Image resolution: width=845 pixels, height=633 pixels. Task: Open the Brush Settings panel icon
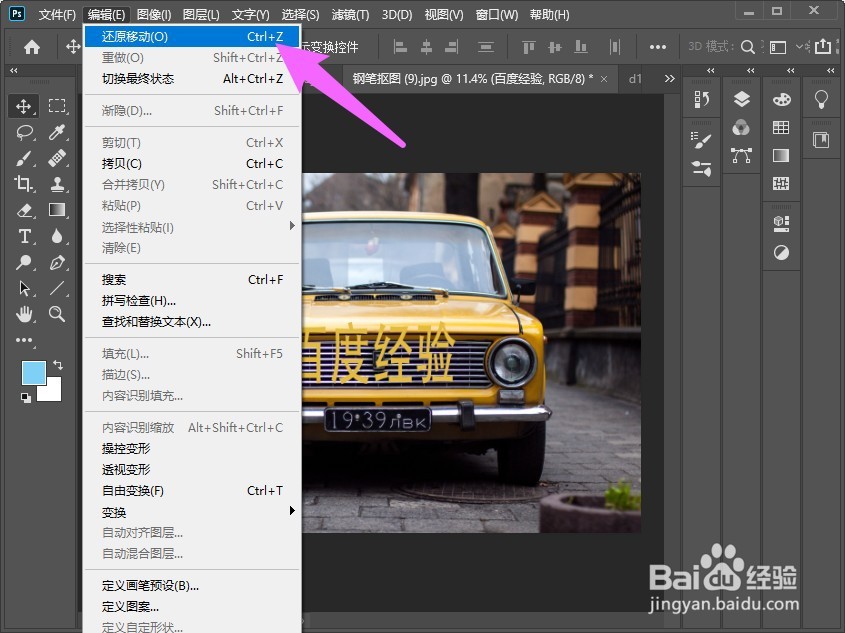tap(702, 140)
